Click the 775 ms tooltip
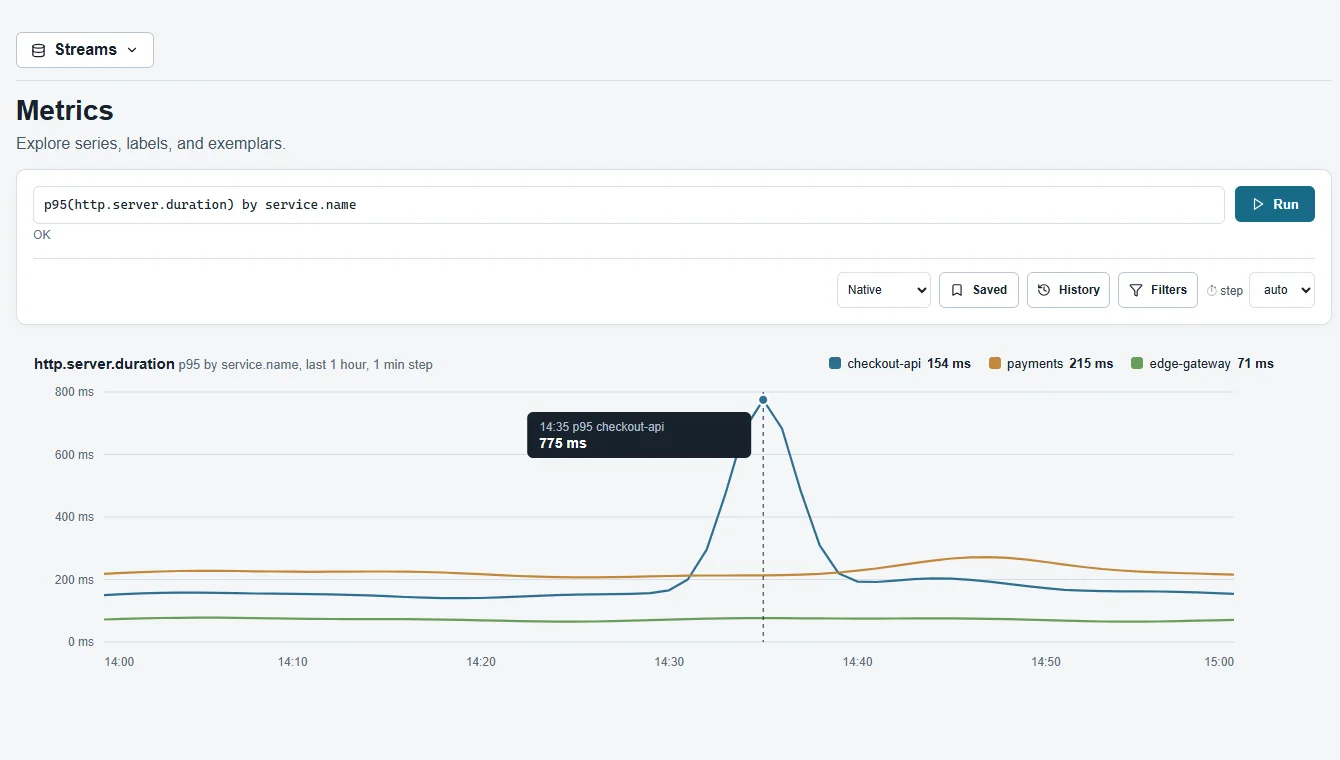Viewport: 1340px width, 760px height. pyautogui.click(x=639, y=435)
